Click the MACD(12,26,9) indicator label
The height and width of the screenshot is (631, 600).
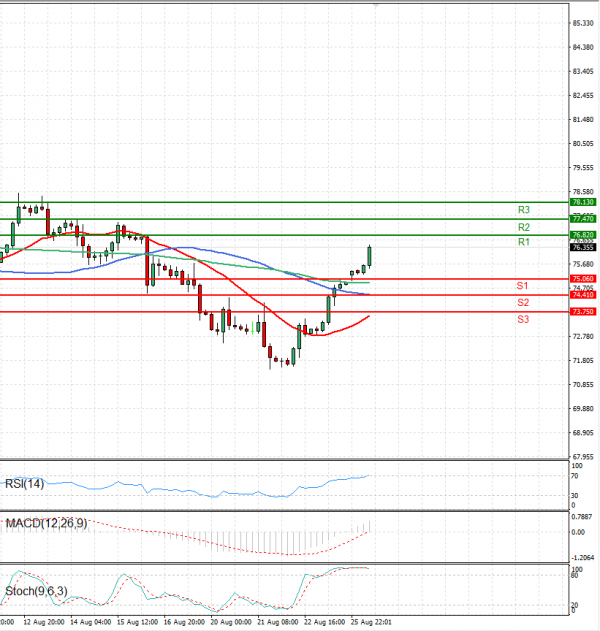(x=46, y=523)
